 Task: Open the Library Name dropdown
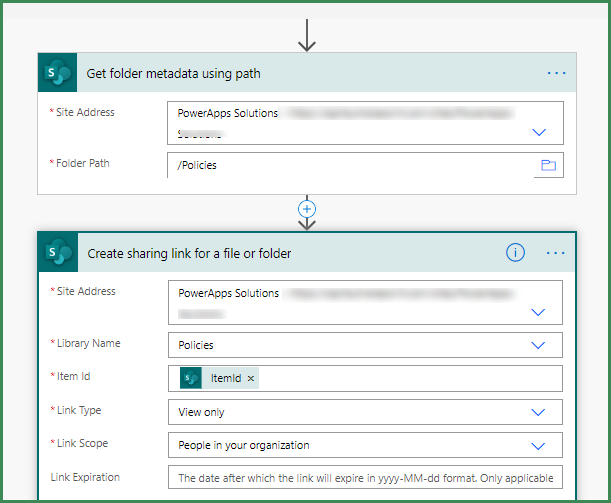click(x=538, y=345)
